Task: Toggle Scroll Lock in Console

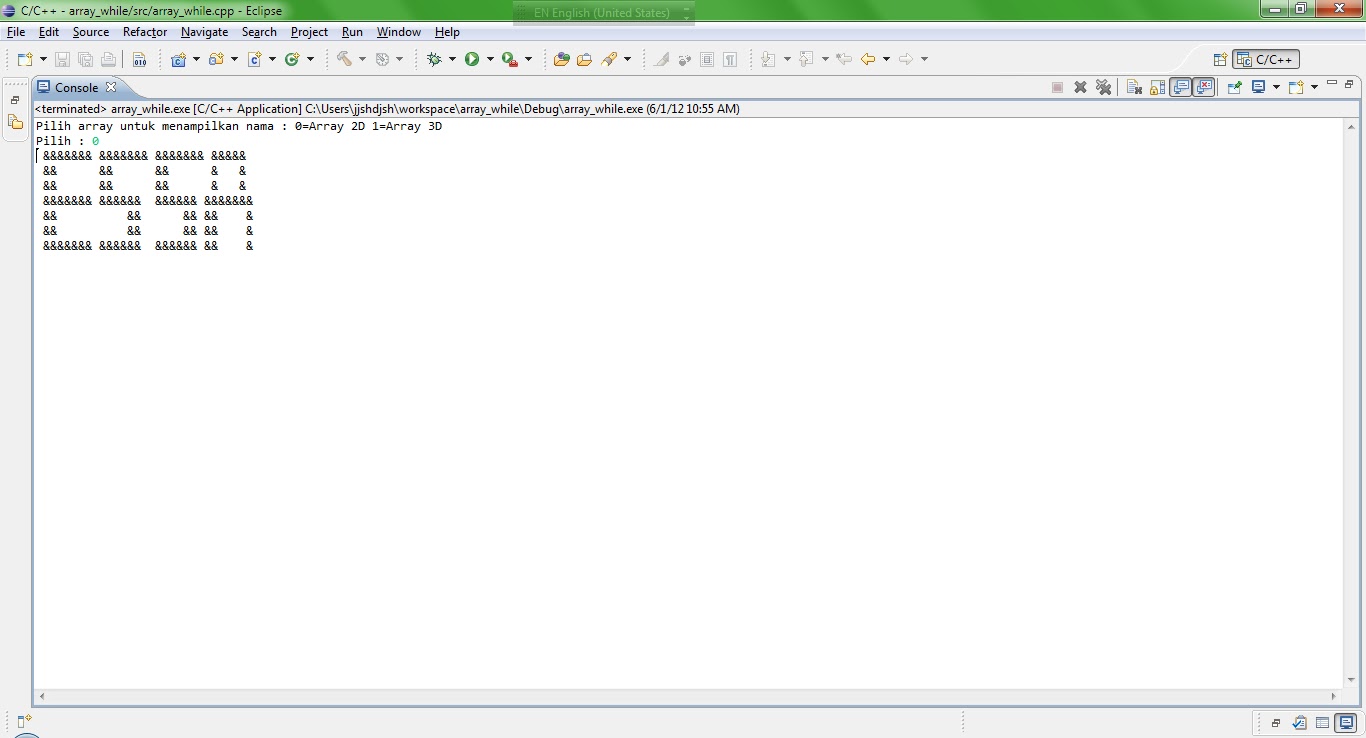Action: tap(1157, 87)
